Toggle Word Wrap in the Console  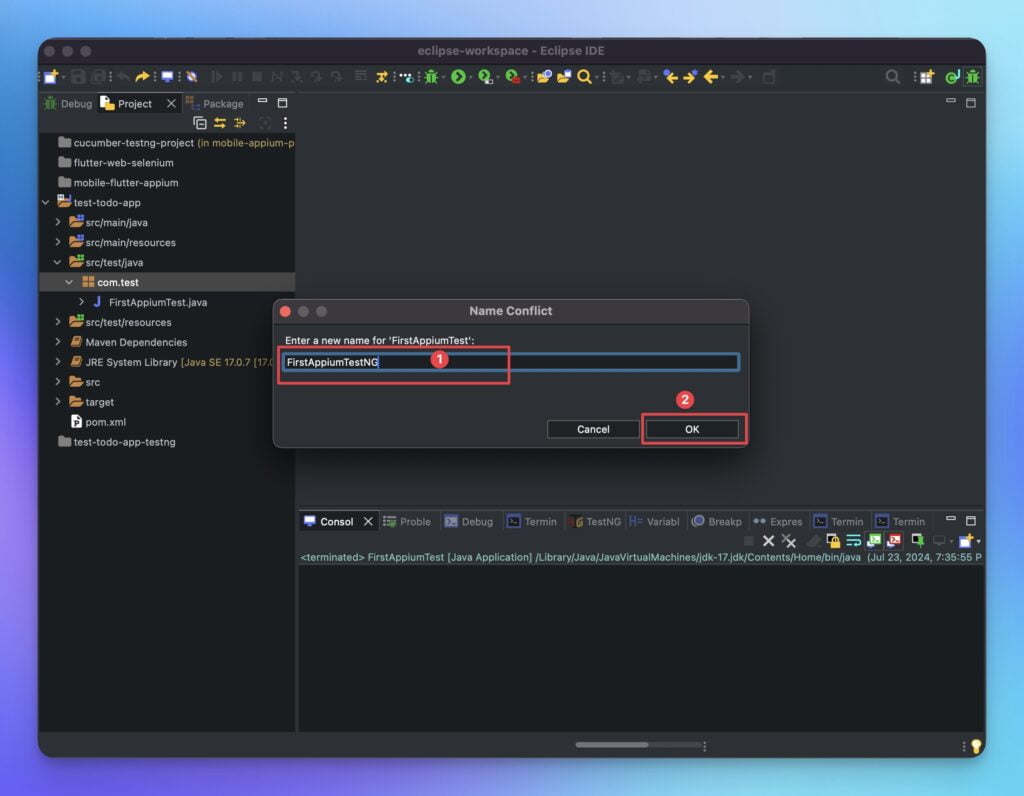(853, 541)
